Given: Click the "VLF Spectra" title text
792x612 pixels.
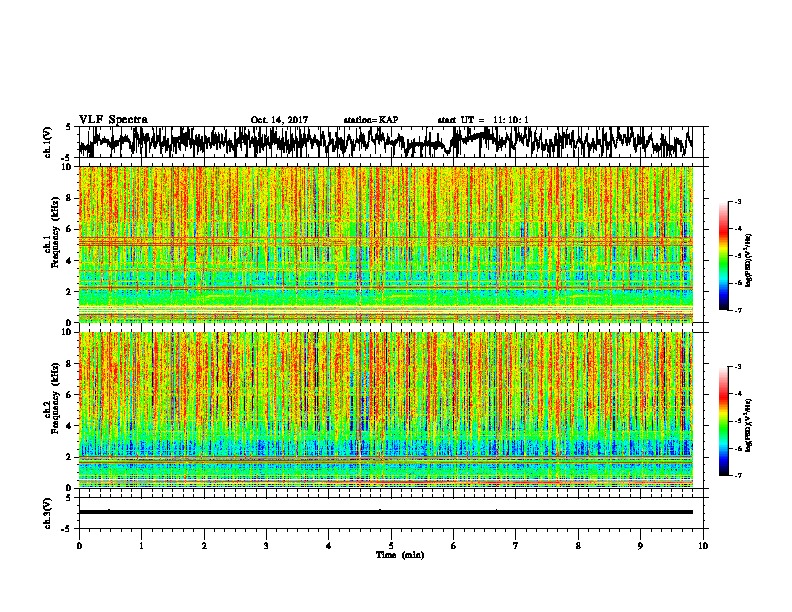Looking at the screenshot, I should click(113, 120).
